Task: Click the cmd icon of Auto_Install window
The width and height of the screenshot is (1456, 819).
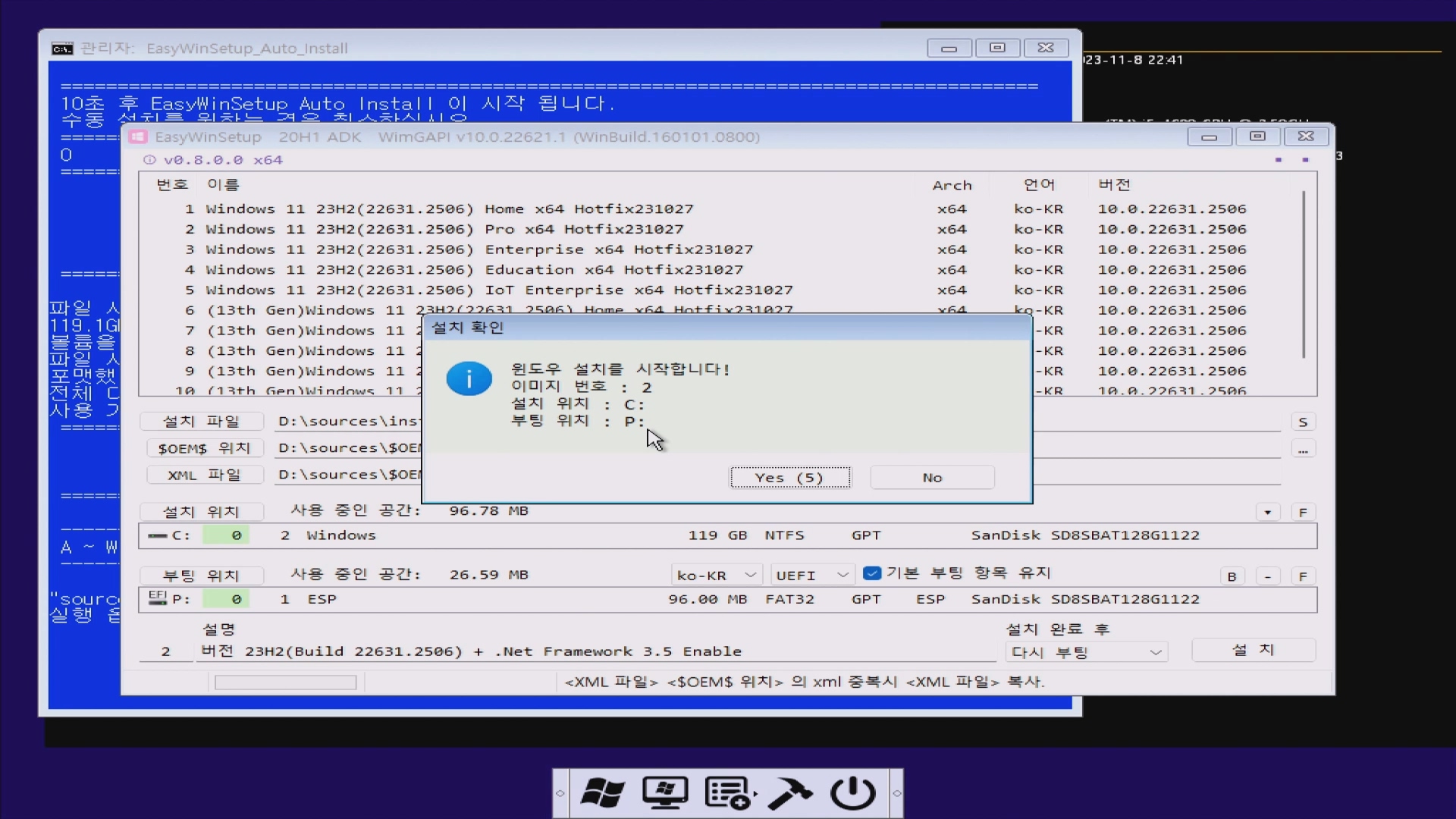Action: click(x=62, y=49)
